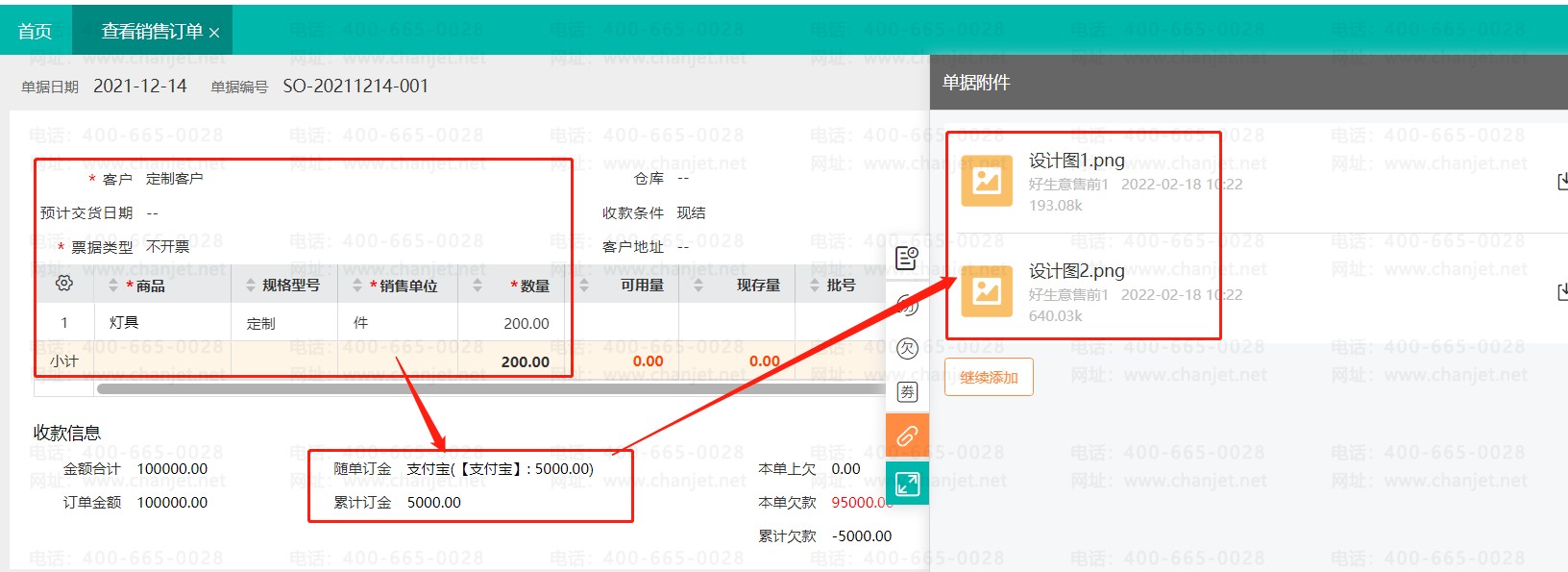Screen dimensions: 1568x572
Task: Click deposit text 支付宝(【支付宝】: 5000.00)
Action: click(500, 469)
